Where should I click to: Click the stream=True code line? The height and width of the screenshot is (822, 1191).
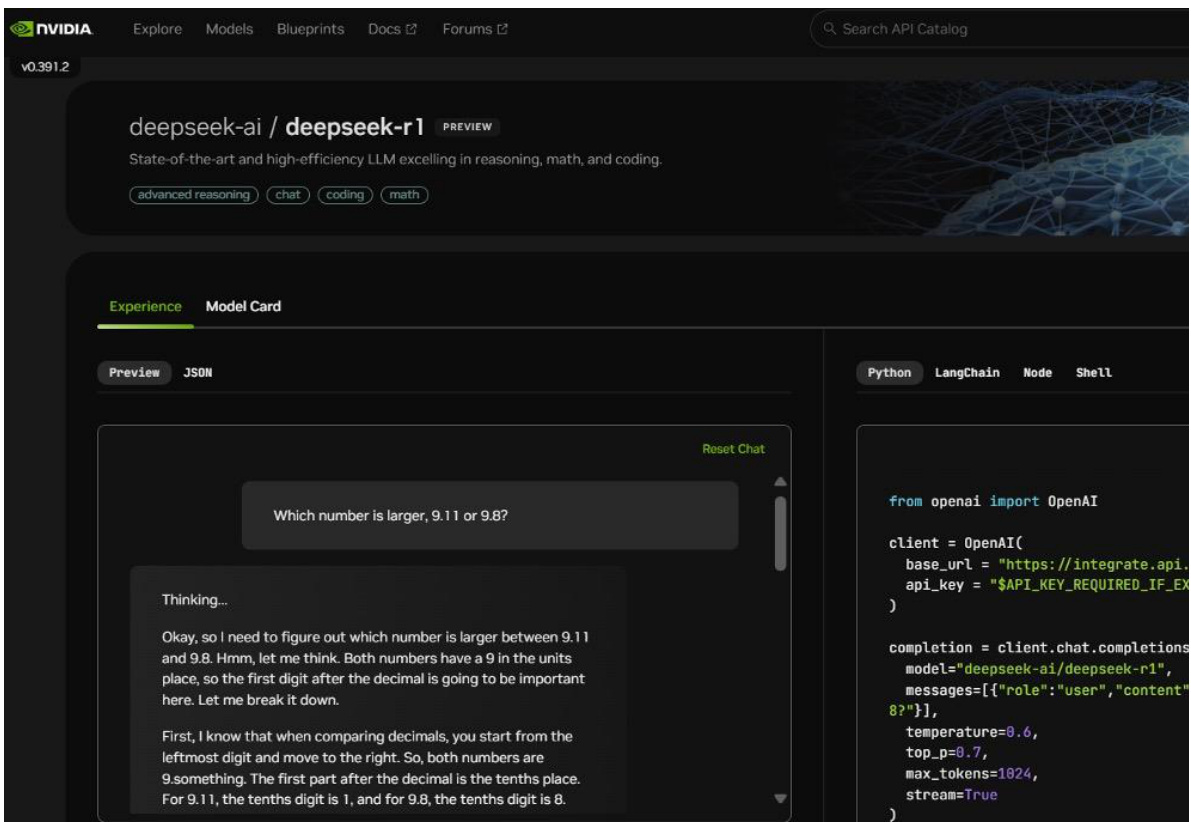951,795
